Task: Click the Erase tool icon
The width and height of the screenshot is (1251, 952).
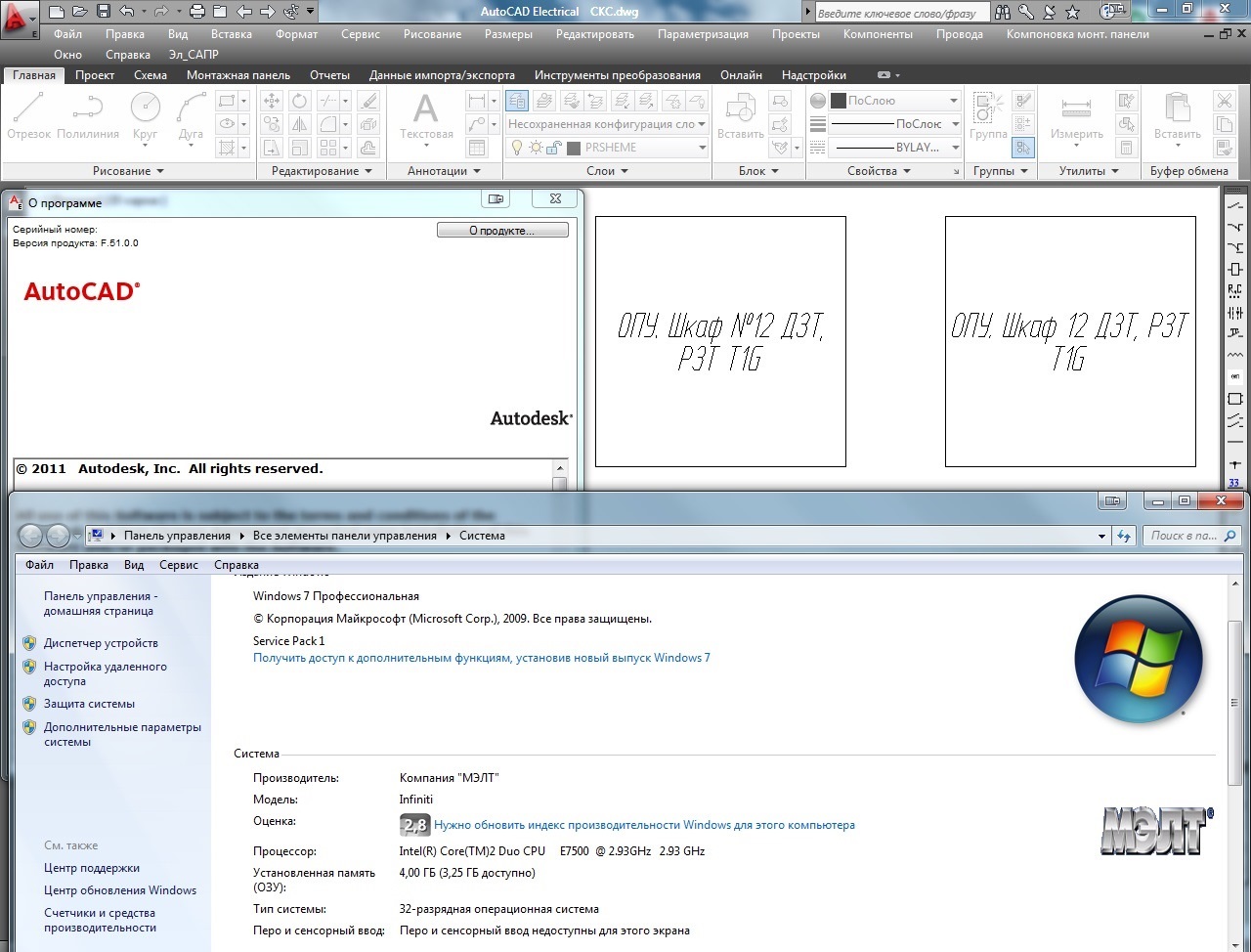Action: pos(368,101)
